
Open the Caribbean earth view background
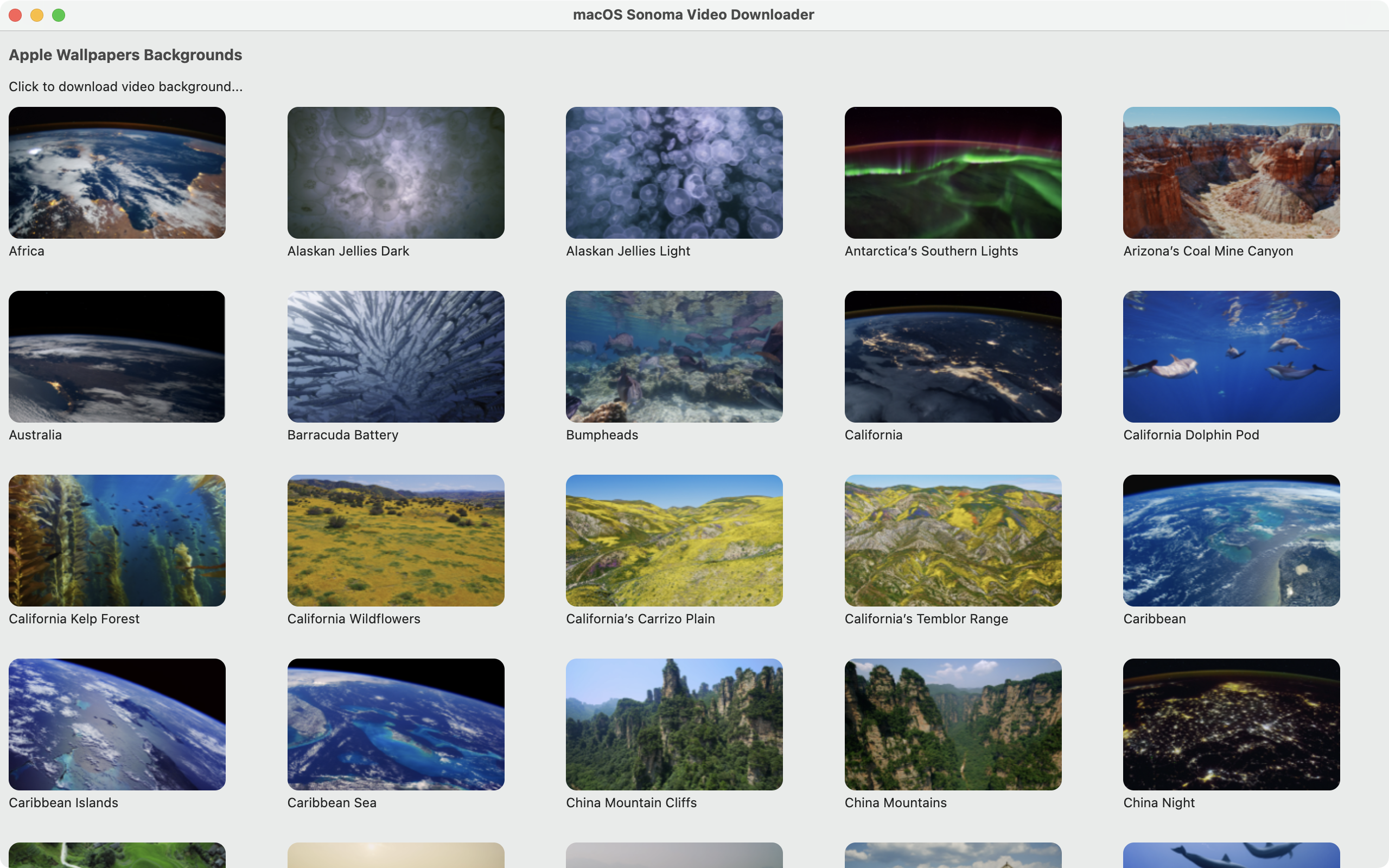coord(1231,540)
